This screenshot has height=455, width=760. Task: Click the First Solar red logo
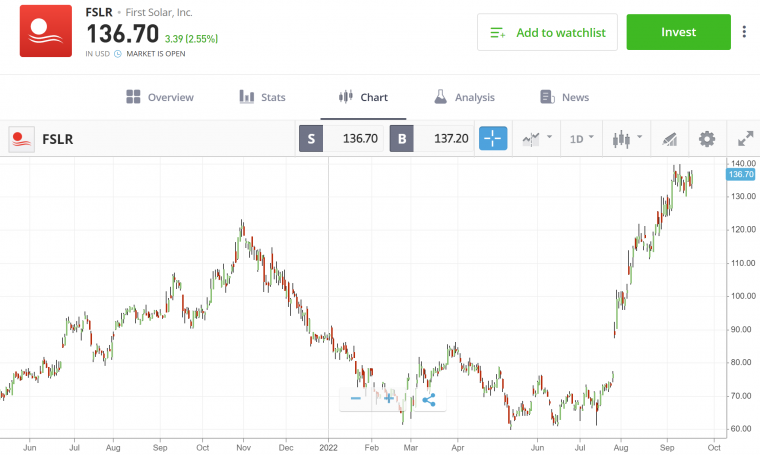click(46, 31)
